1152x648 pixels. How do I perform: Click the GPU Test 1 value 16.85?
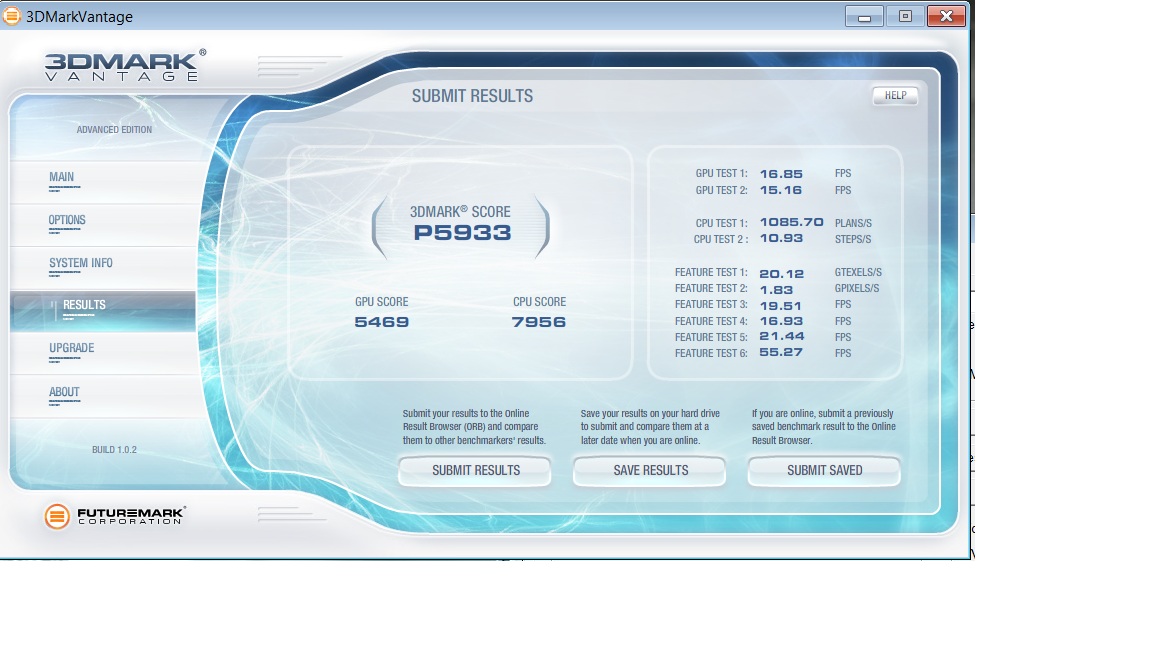[781, 174]
